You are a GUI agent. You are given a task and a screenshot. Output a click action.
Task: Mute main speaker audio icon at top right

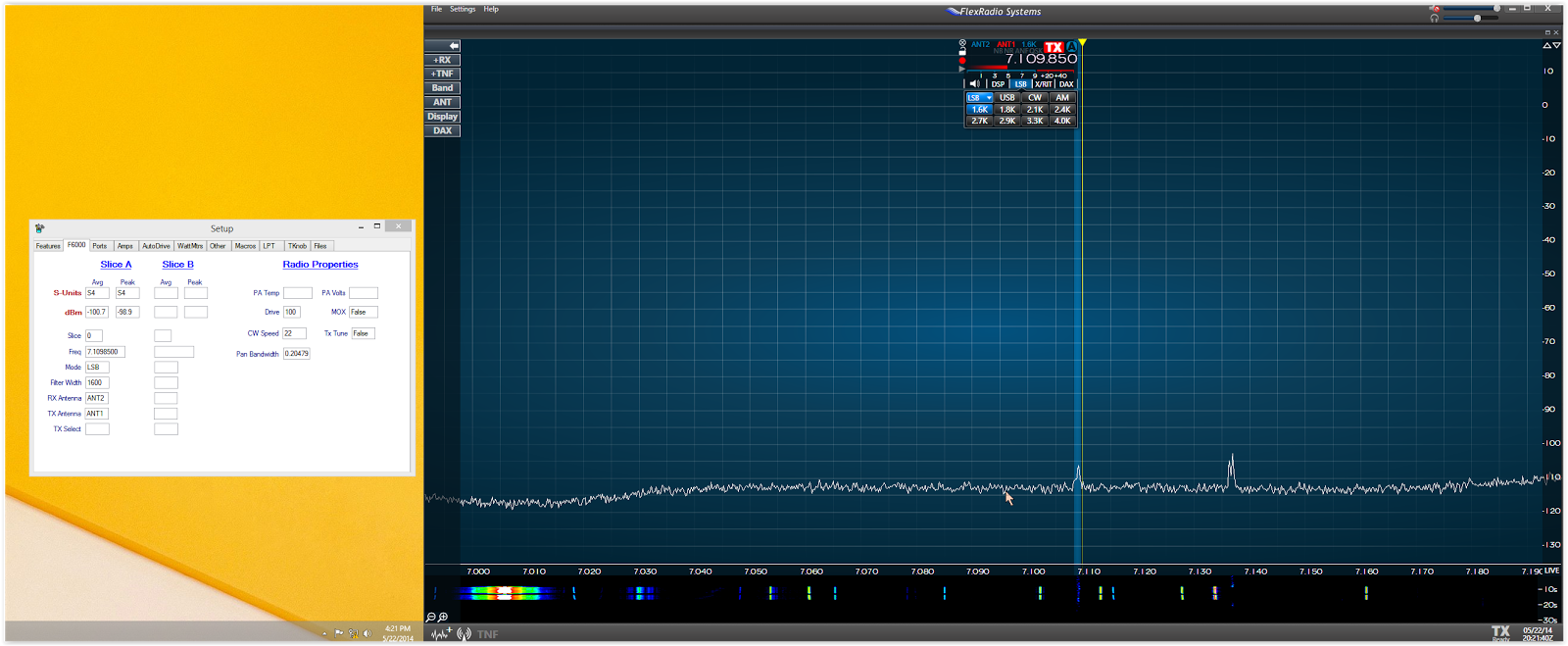coord(1434,9)
